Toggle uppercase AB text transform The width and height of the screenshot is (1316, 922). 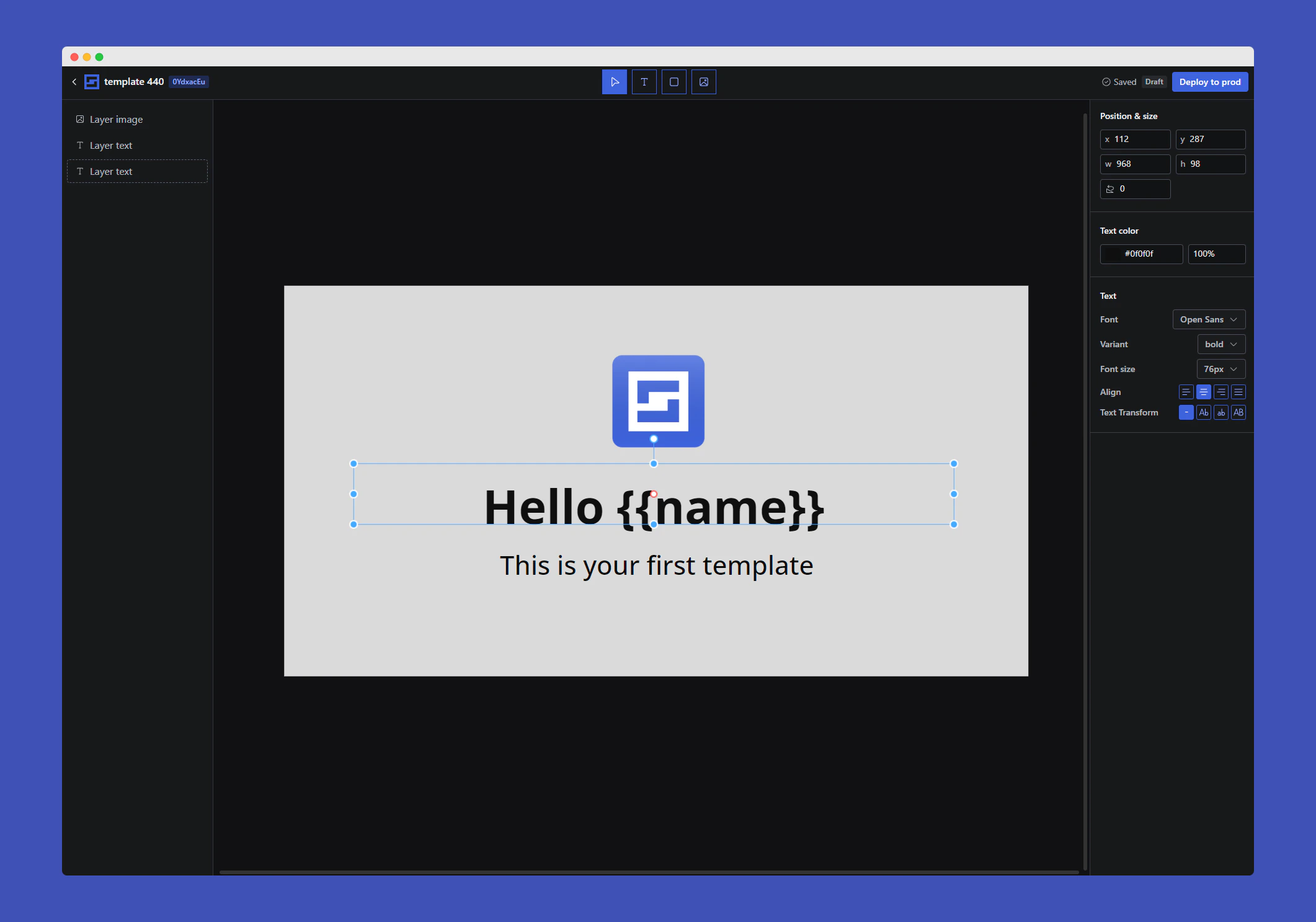click(x=1238, y=412)
